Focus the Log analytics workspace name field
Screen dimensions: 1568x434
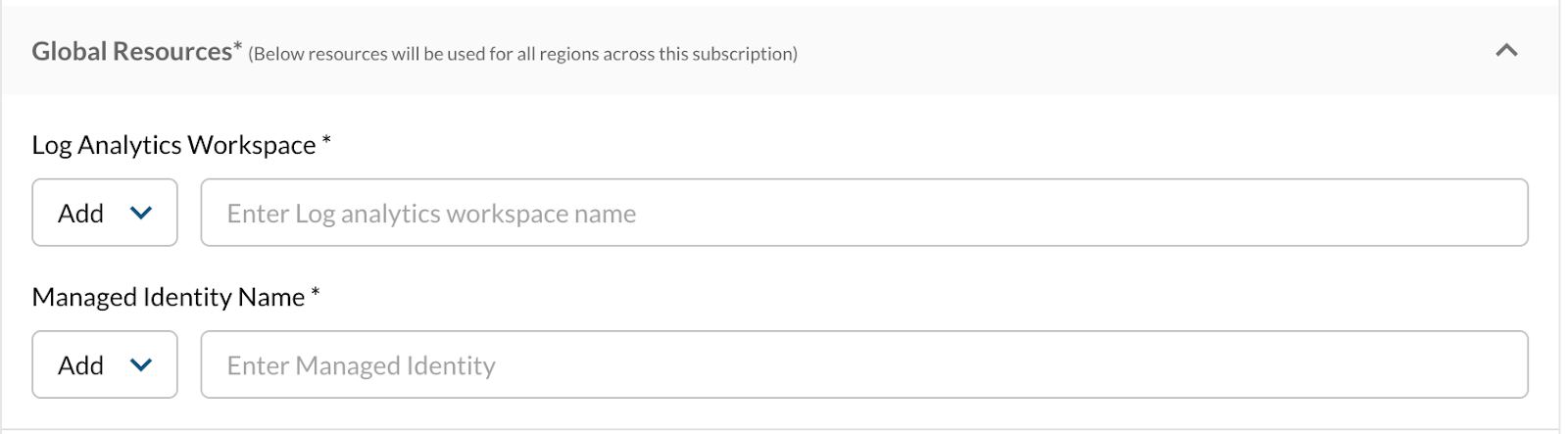tap(863, 213)
